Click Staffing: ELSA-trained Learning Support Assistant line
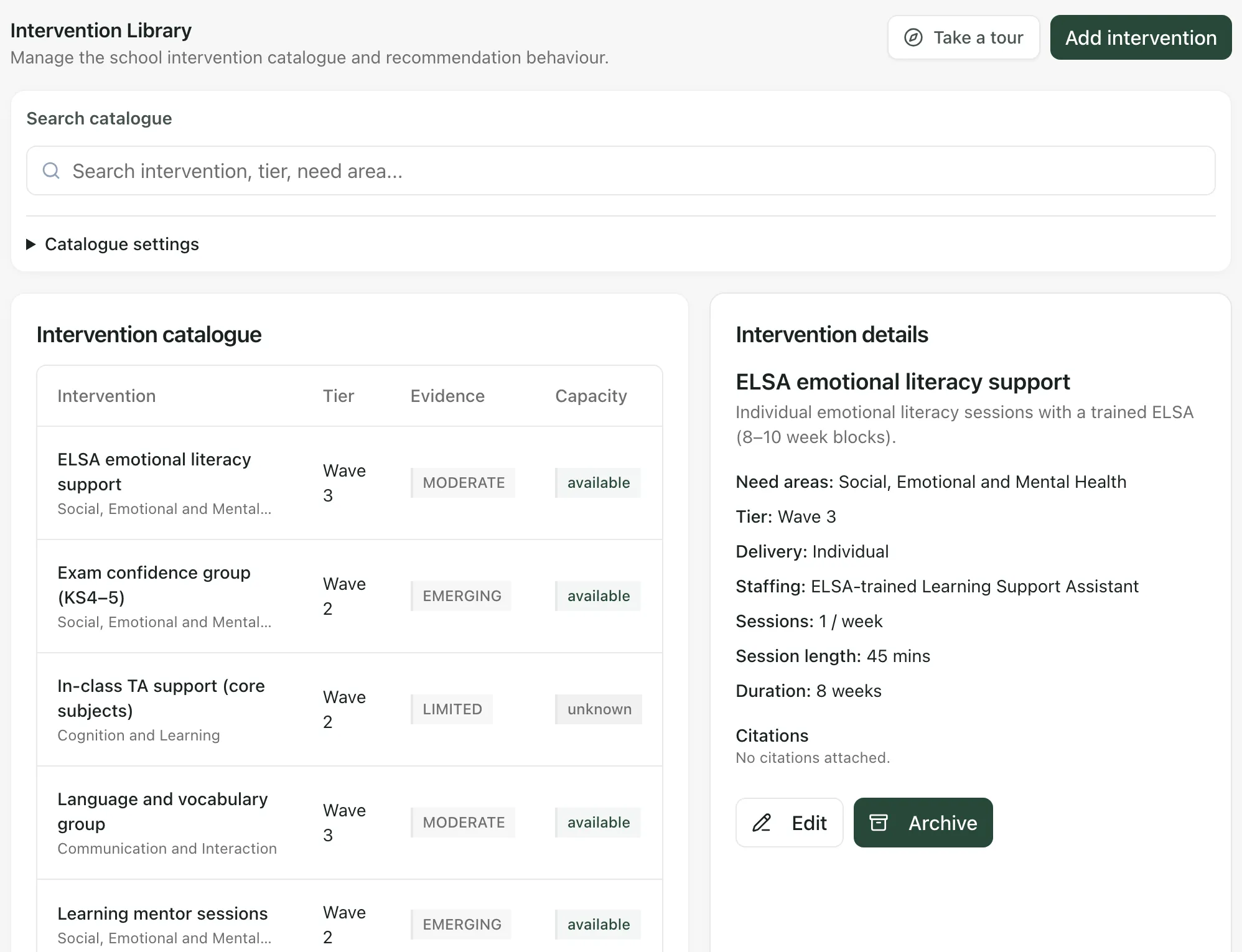Screen dimensions: 1242x952 937,586
